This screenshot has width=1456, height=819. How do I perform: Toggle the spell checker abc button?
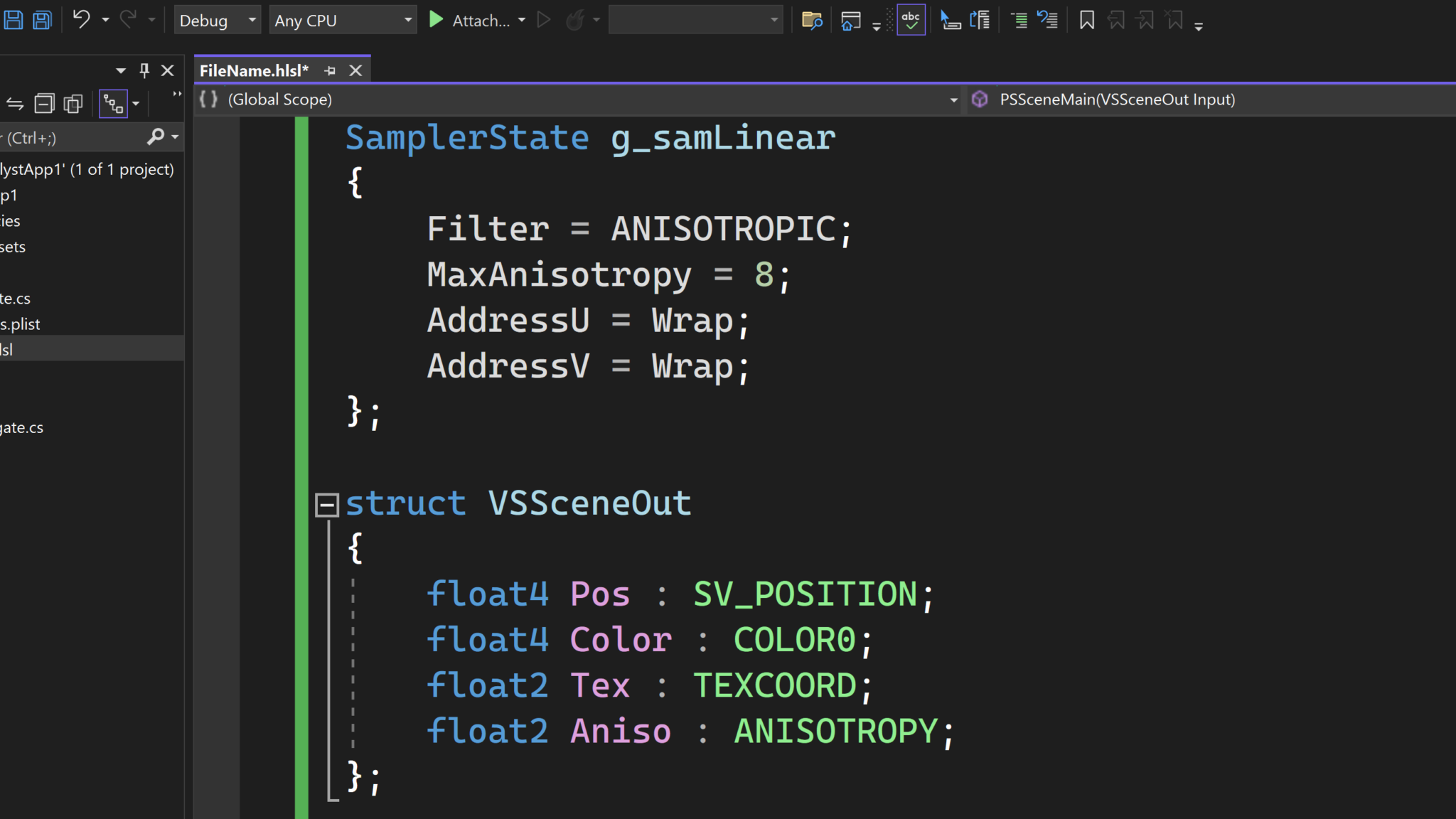(x=911, y=19)
